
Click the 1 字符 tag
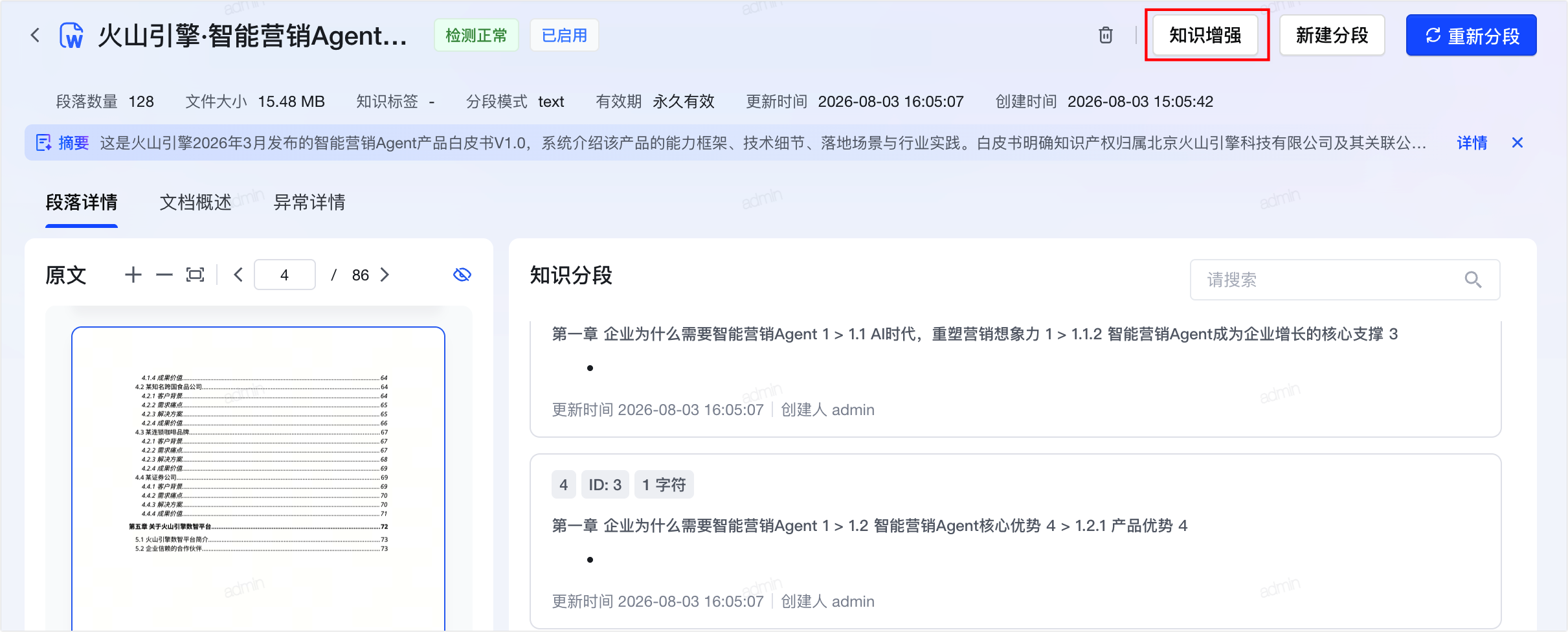click(664, 484)
